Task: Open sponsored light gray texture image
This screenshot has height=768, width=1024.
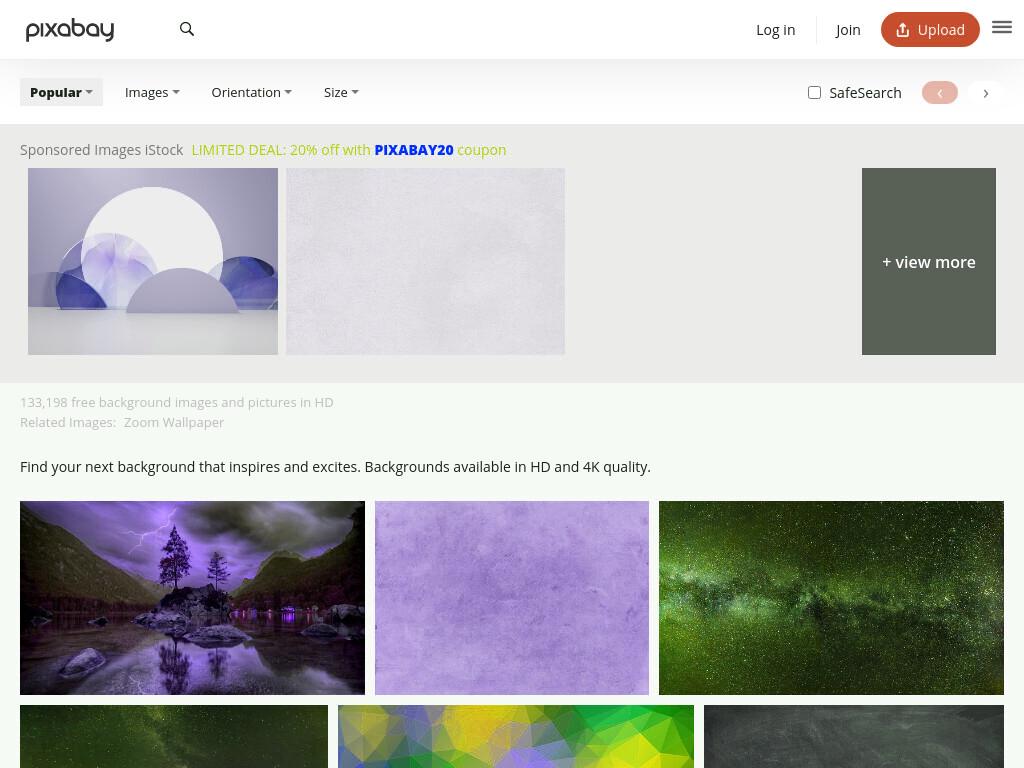Action: 425,261
